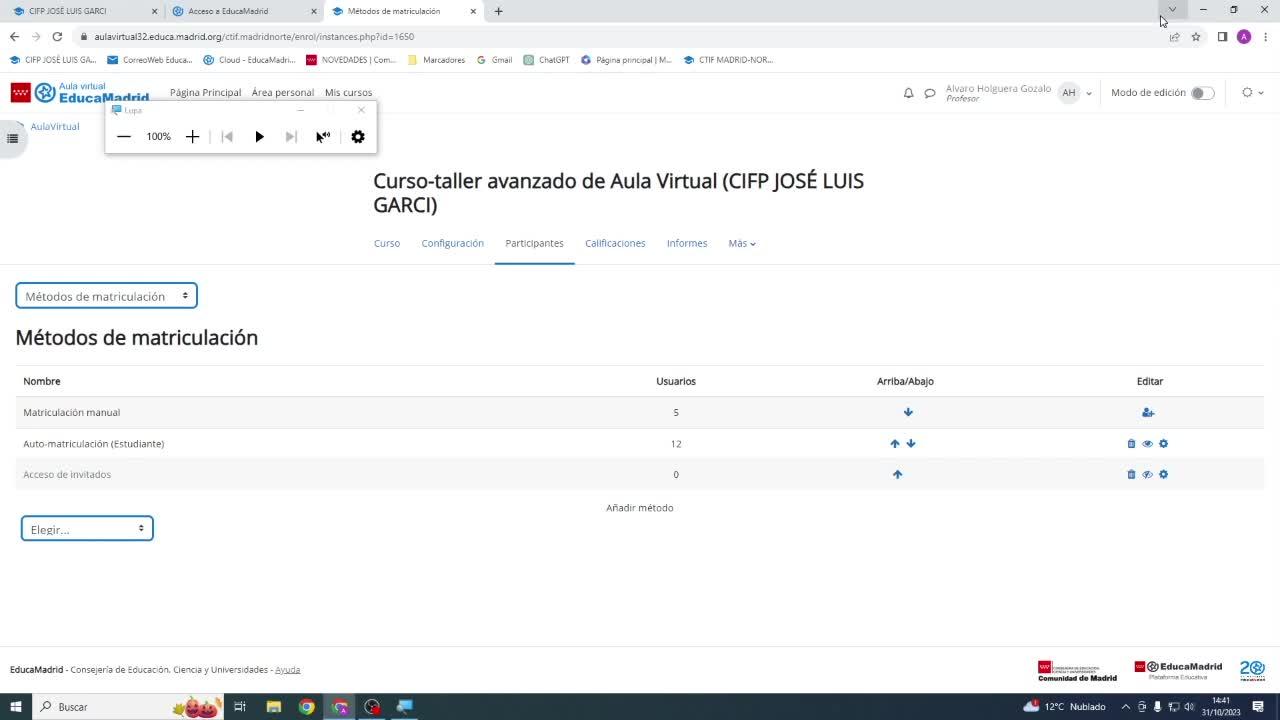Image resolution: width=1280 pixels, height=720 pixels.
Task: Open the Cloud - EducaMadrid bookmark
Action: [x=249, y=60]
